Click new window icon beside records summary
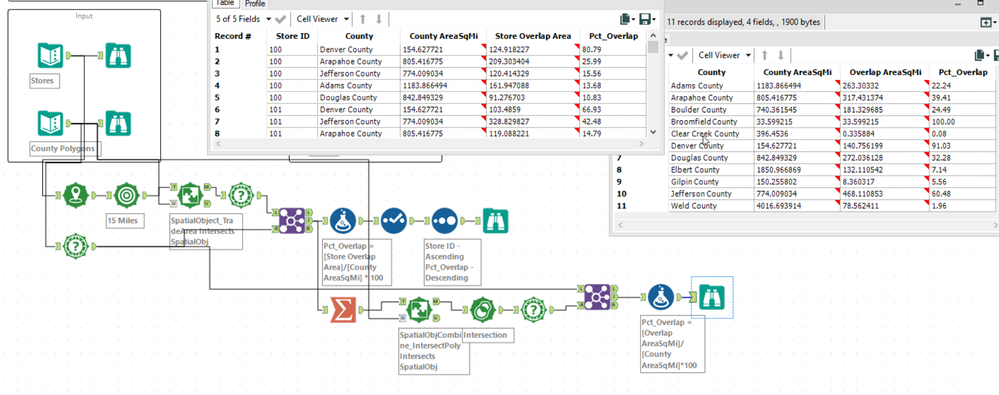 pyautogui.click(x=986, y=22)
